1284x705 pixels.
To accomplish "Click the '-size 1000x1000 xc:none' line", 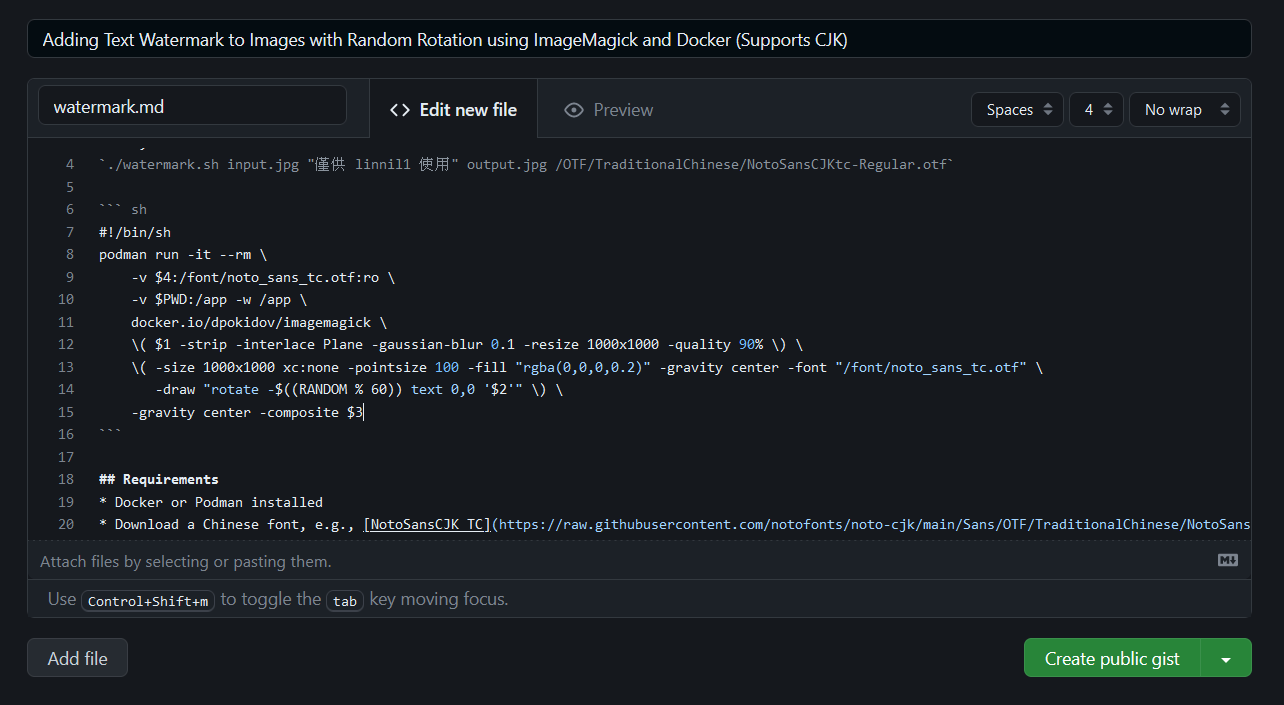I will [x=587, y=367].
